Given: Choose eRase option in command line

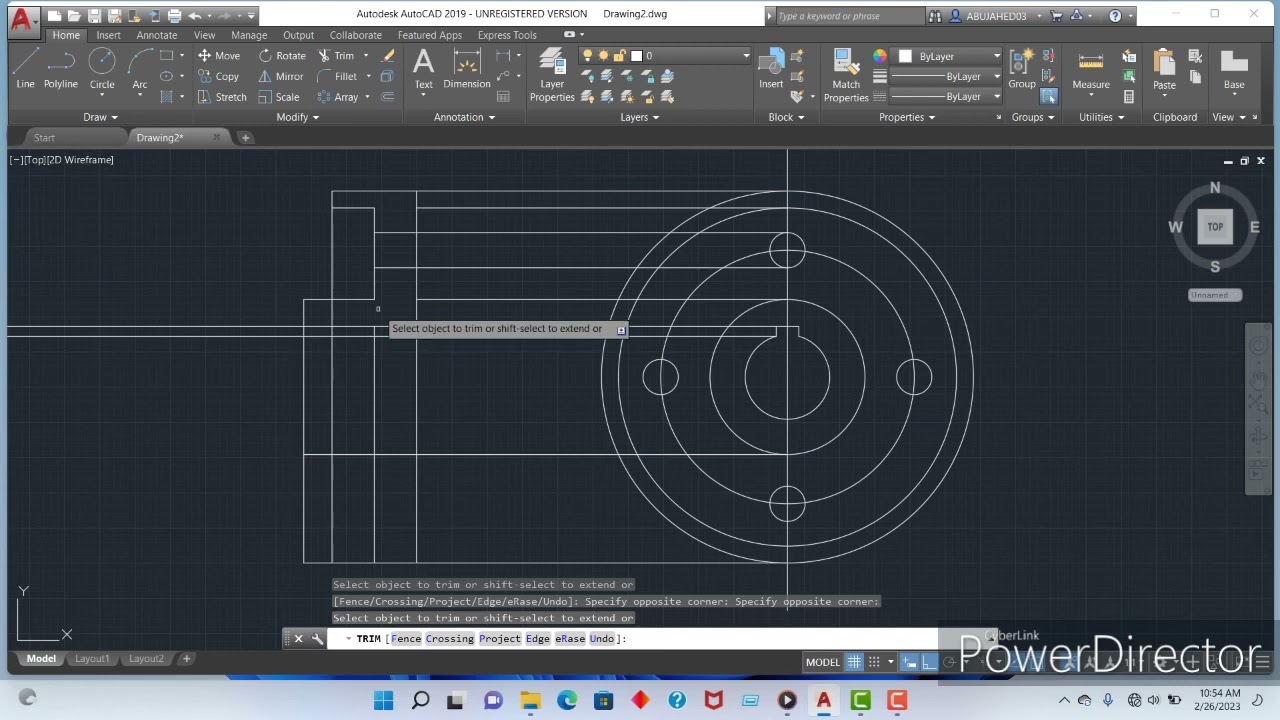Looking at the screenshot, I should point(570,639).
